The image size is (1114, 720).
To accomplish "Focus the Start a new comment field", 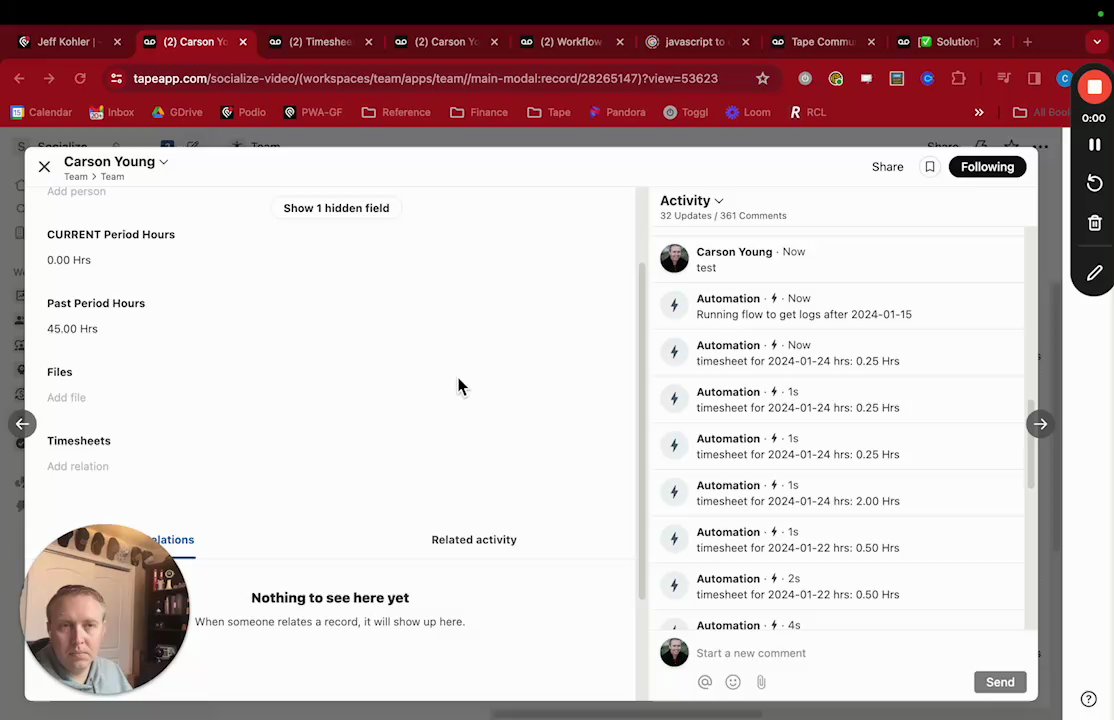I will (751, 653).
